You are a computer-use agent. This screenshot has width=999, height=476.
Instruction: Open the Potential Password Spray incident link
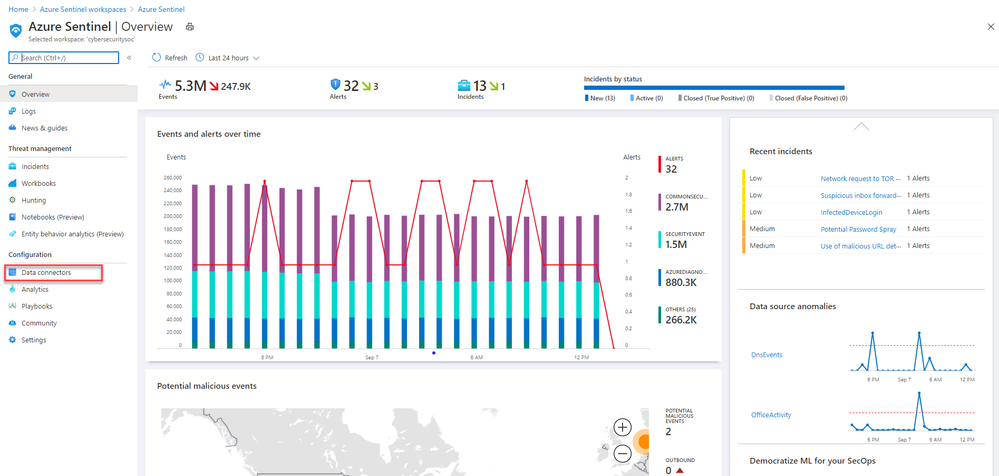pyautogui.click(x=858, y=229)
